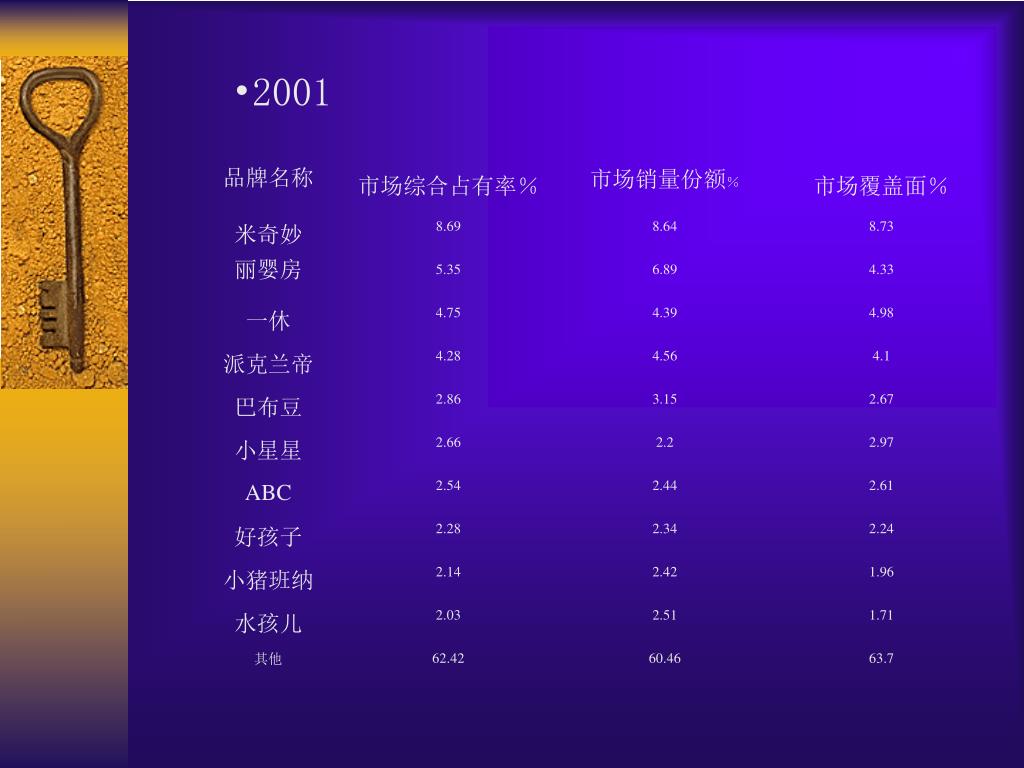The image size is (1024, 768).
Task: Select the value 3.15 for 巴布豆
Action: 665,399
